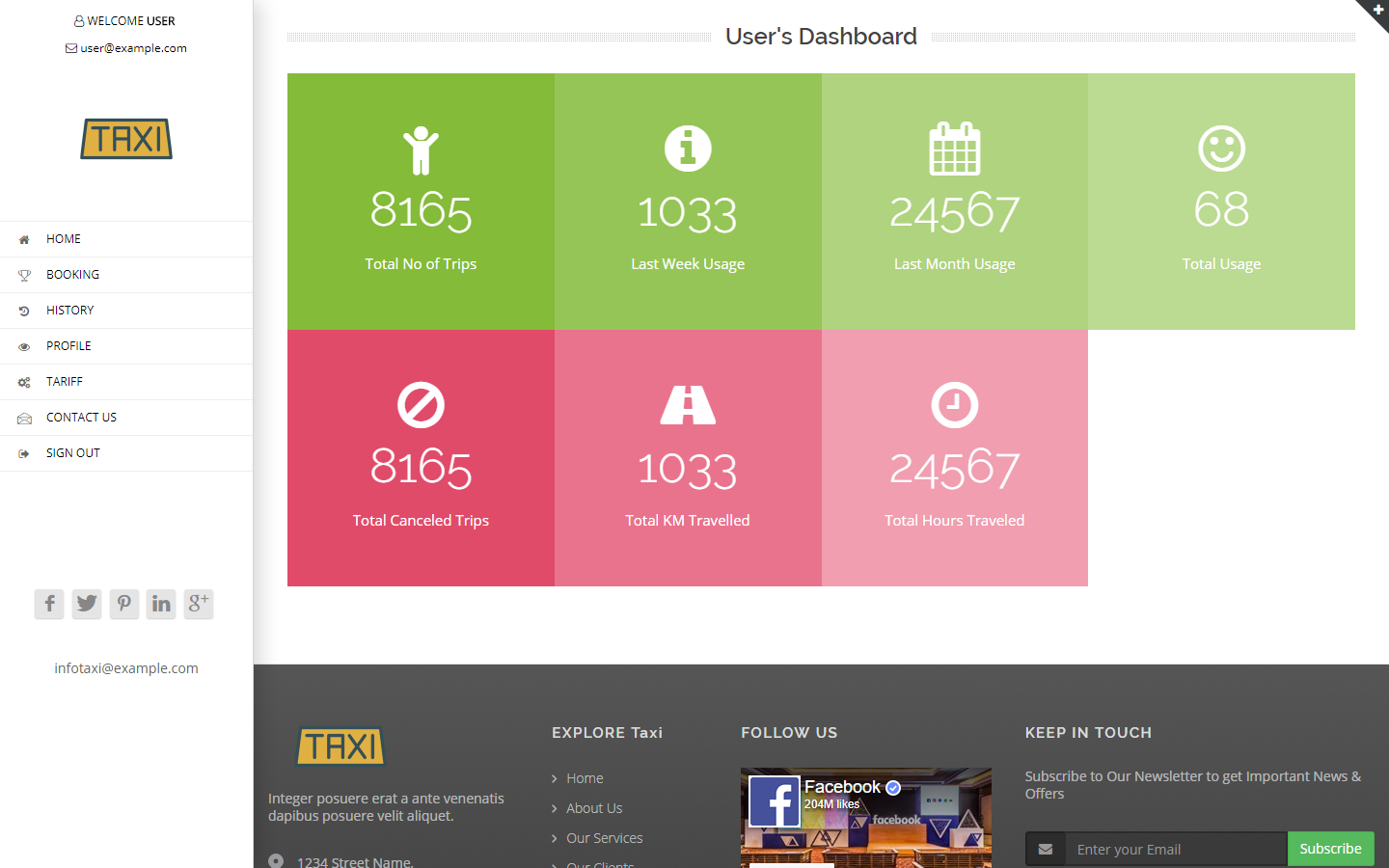Open the BOOKING menu item

72,274
